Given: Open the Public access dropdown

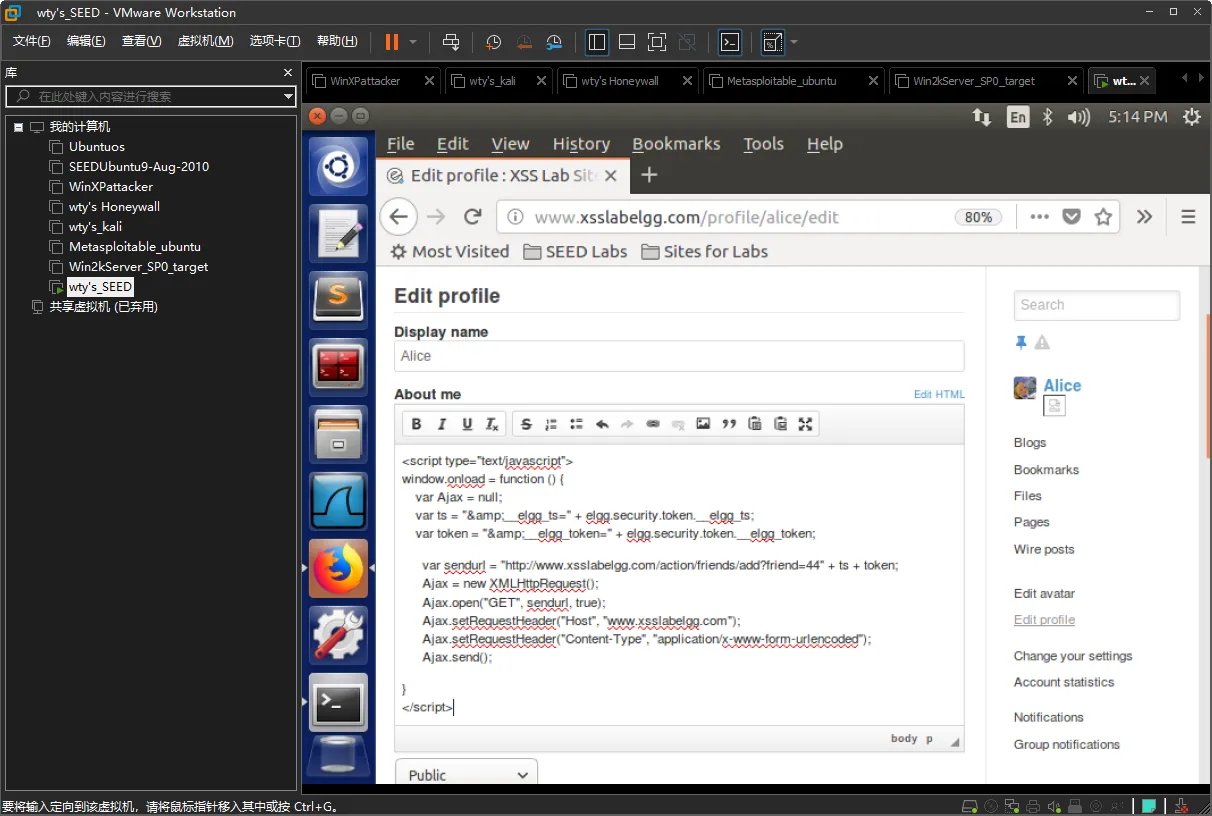Looking at the screenshot, I should point(467,775).
